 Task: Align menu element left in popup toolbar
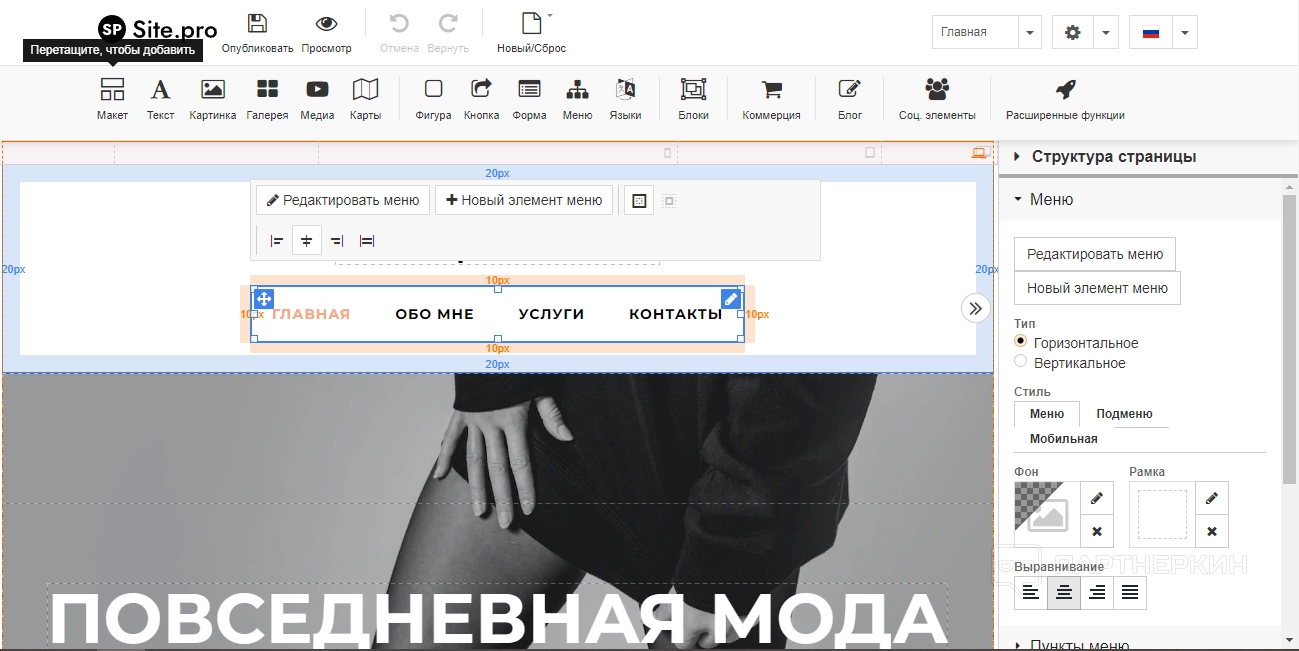(x=277, y=241)
